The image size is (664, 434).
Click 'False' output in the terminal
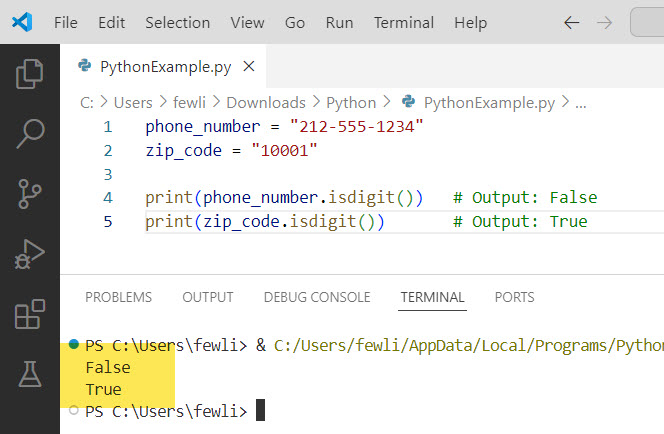108,368
